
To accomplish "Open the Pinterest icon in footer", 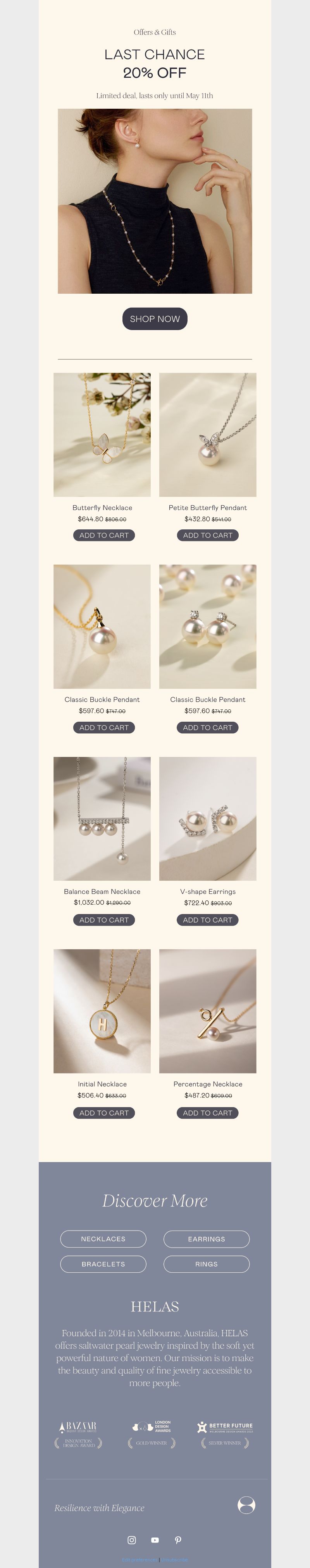I will pos(178,1539).
